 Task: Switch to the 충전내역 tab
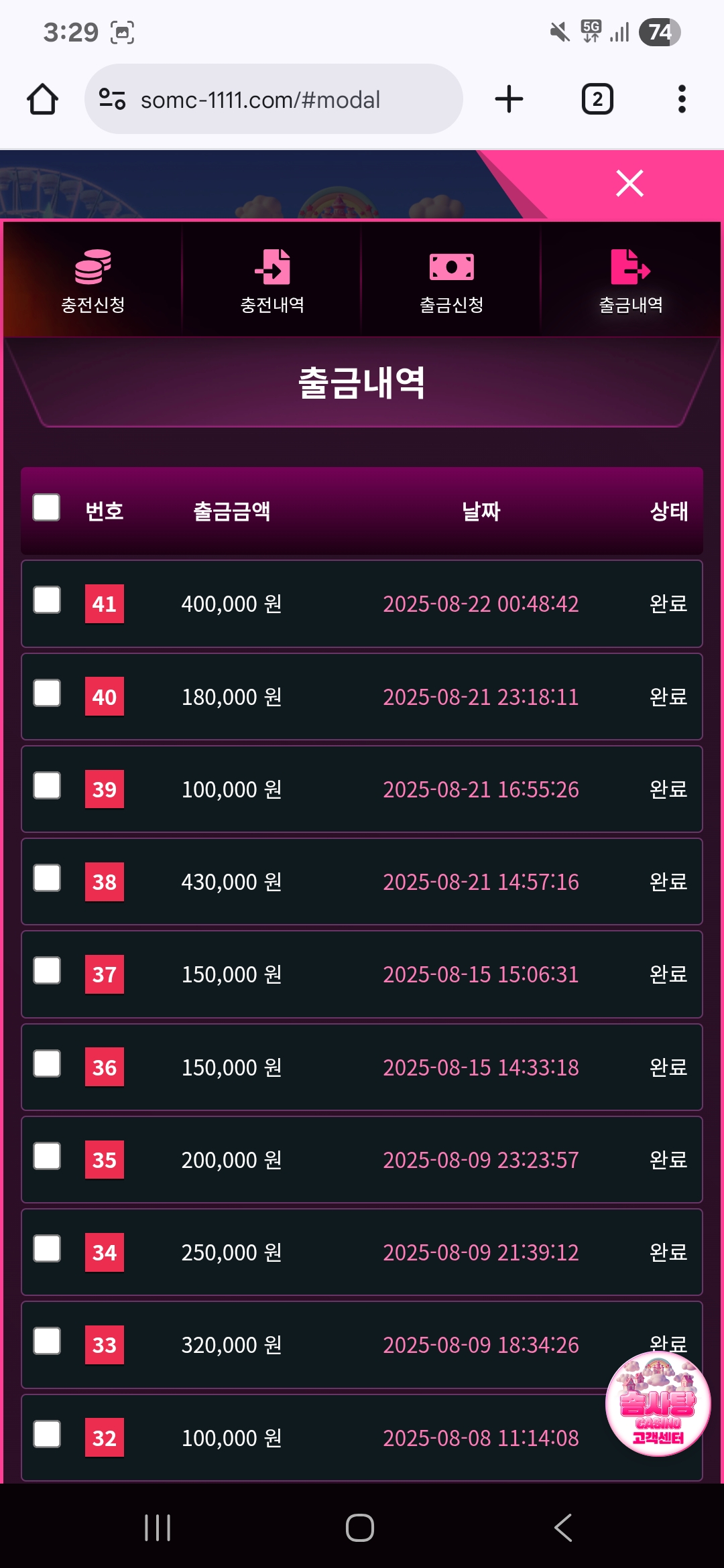click(272, 280)
